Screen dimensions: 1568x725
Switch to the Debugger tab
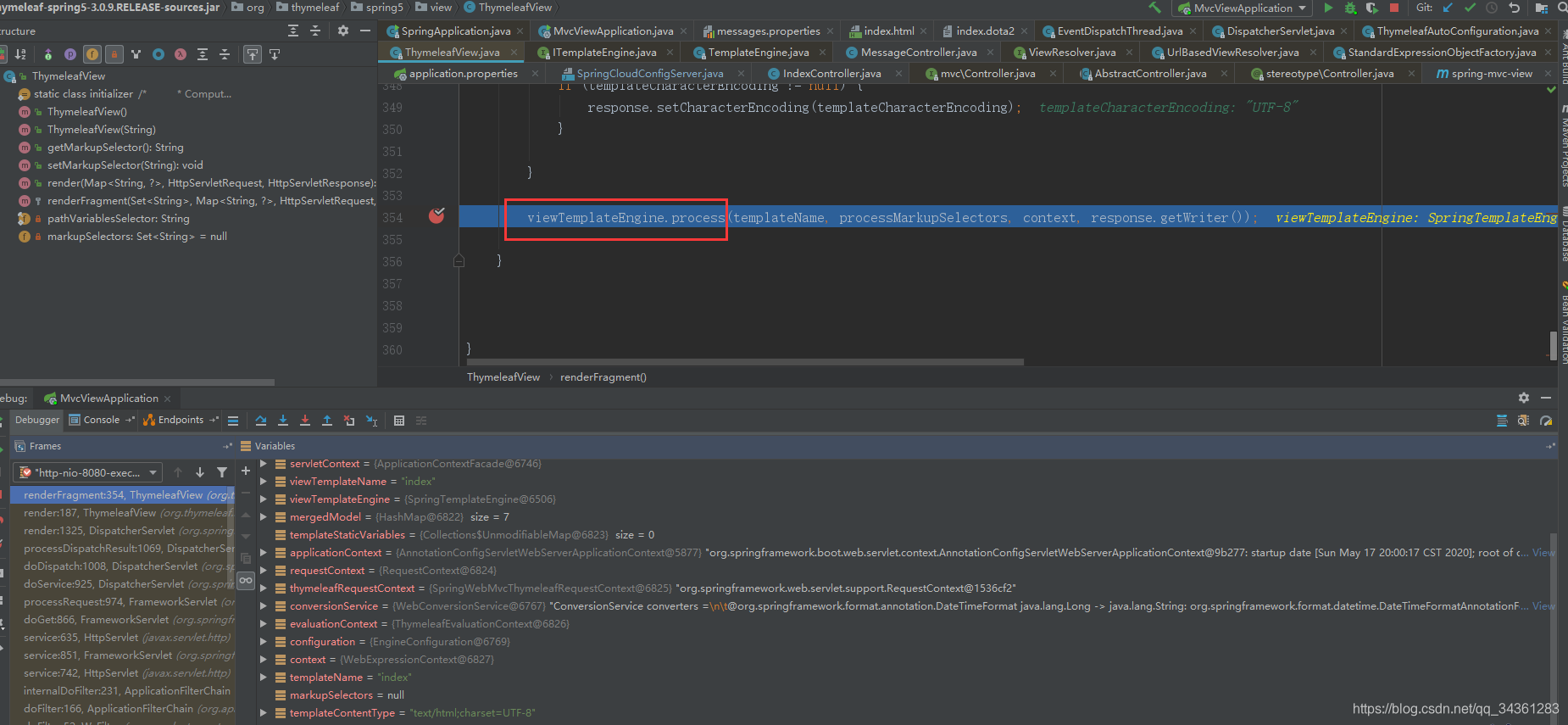[37, 420]
